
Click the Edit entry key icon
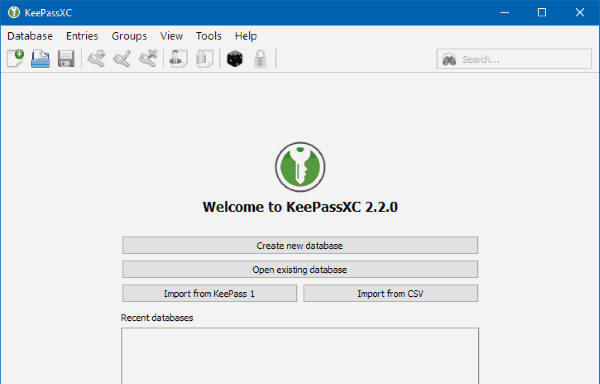coord(122,59)
